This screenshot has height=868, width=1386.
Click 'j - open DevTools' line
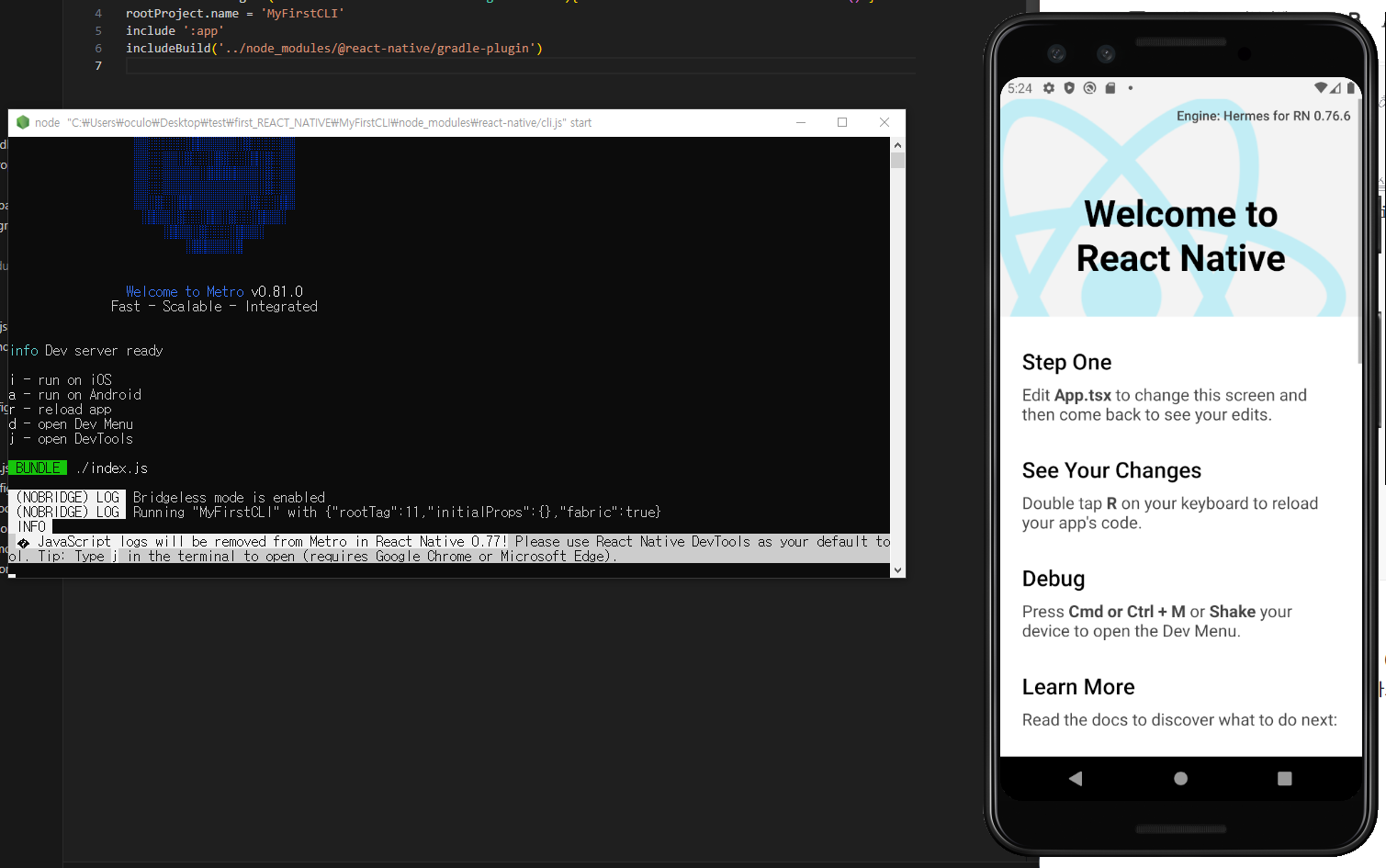(x=72, y=439)
